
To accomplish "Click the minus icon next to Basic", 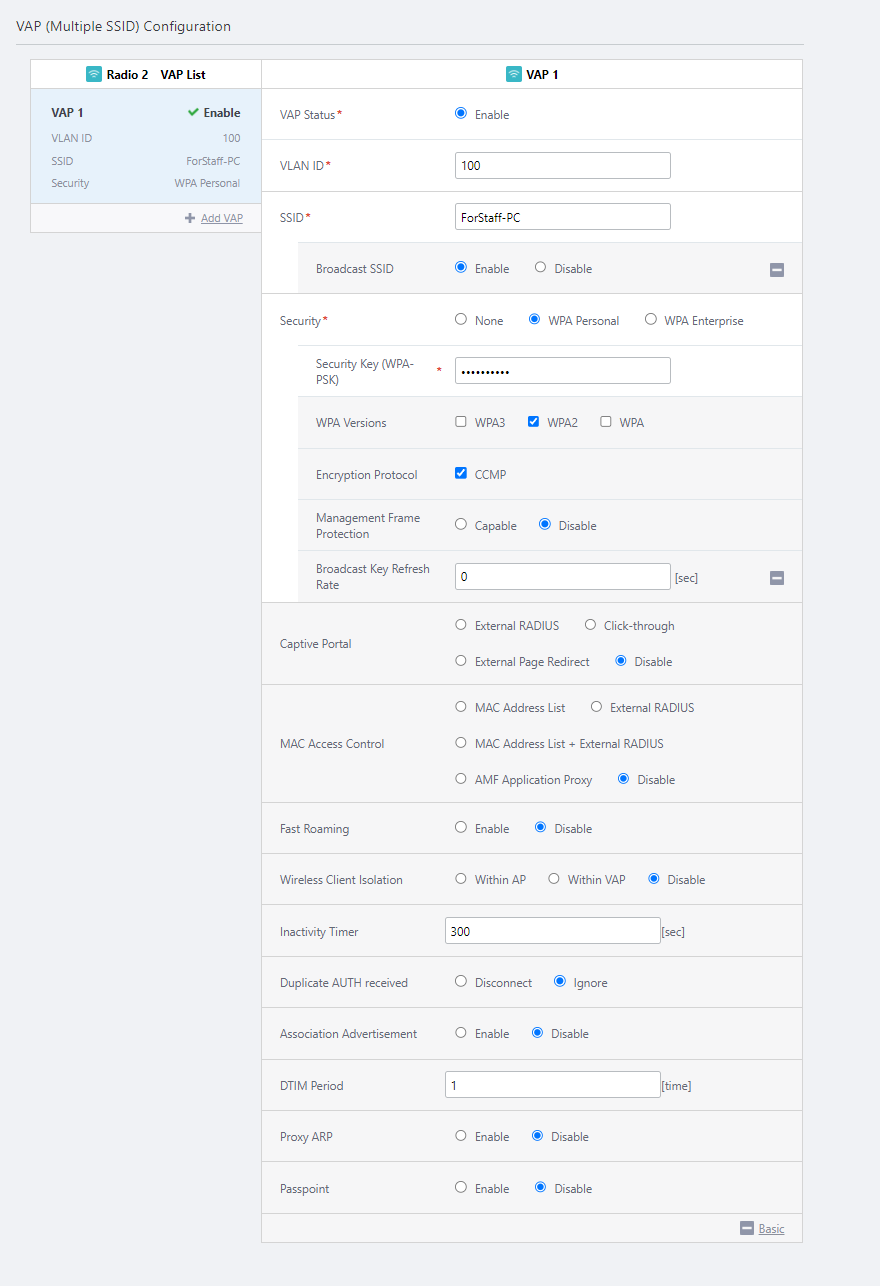I will click(x=747, y=1228).
